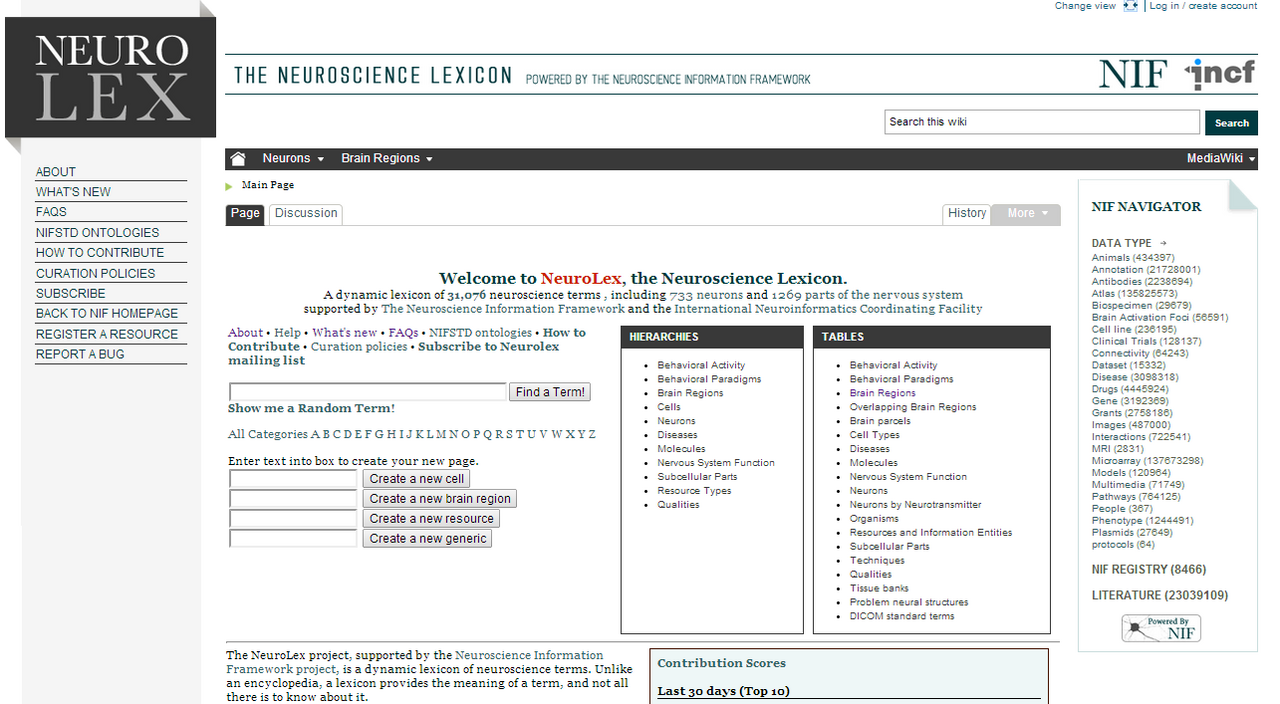Click the create account link
Image resolution: width=1280 pixels, height=704 pixels.
click(1223, 6)
